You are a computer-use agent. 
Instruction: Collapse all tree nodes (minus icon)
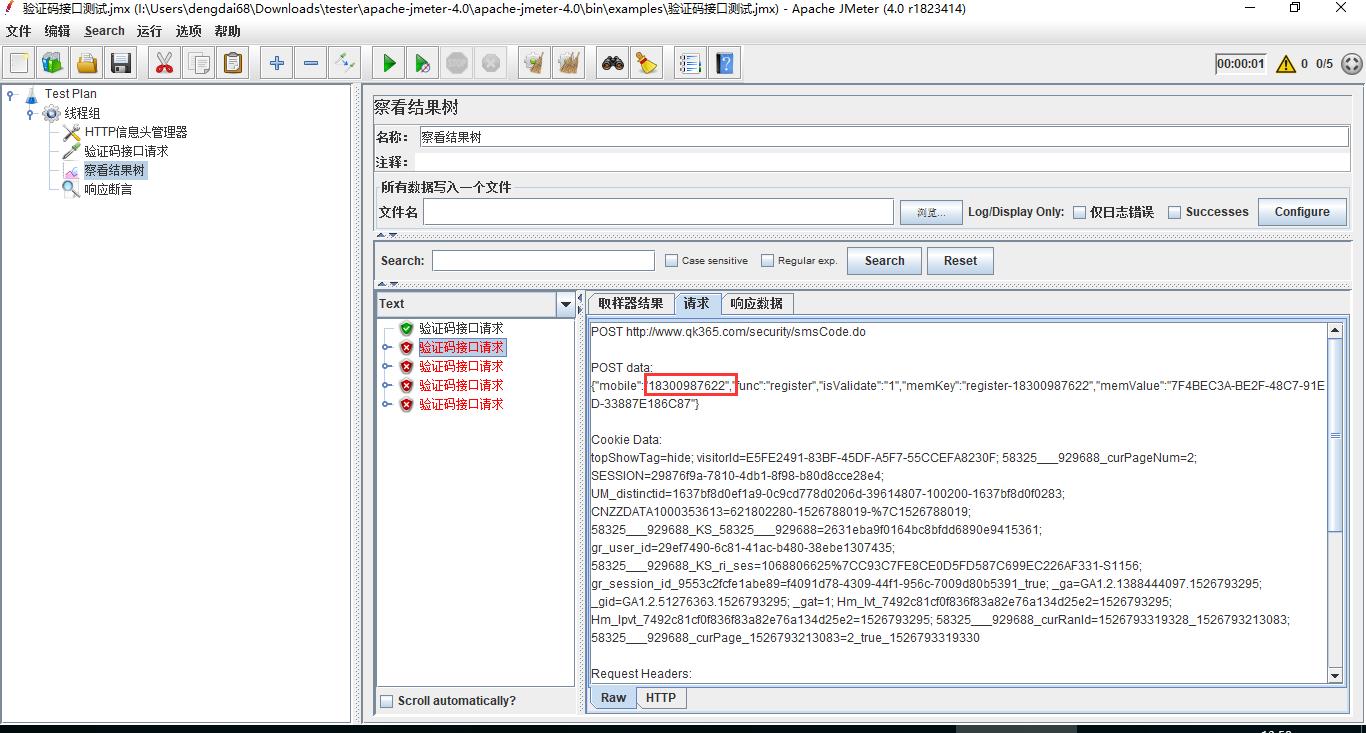click(311, 63)
